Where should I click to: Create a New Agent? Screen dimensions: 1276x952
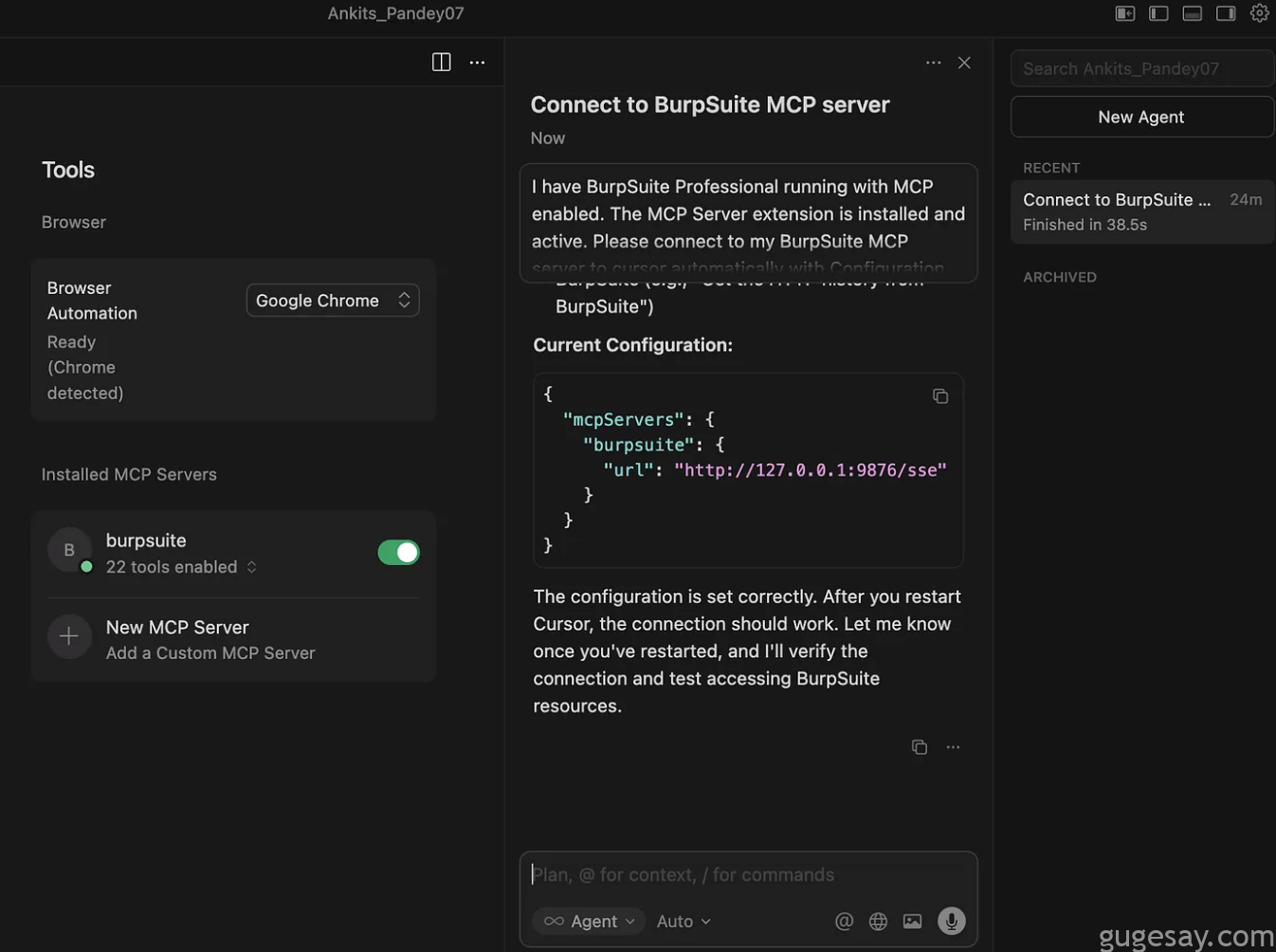[1142, 117]
